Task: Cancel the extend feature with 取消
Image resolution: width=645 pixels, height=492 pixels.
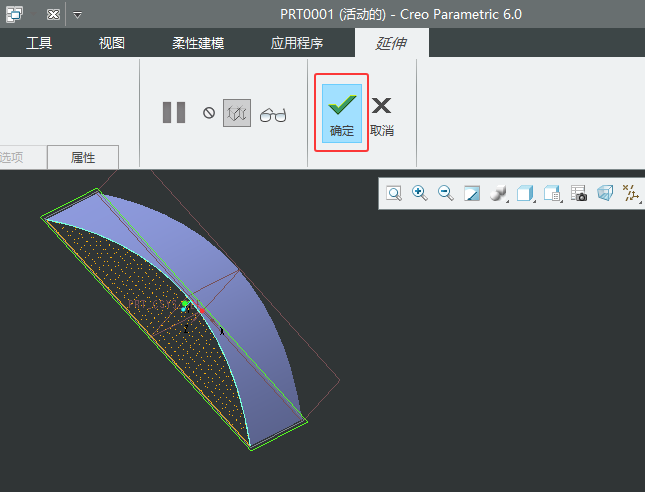Action: [382, 117]
